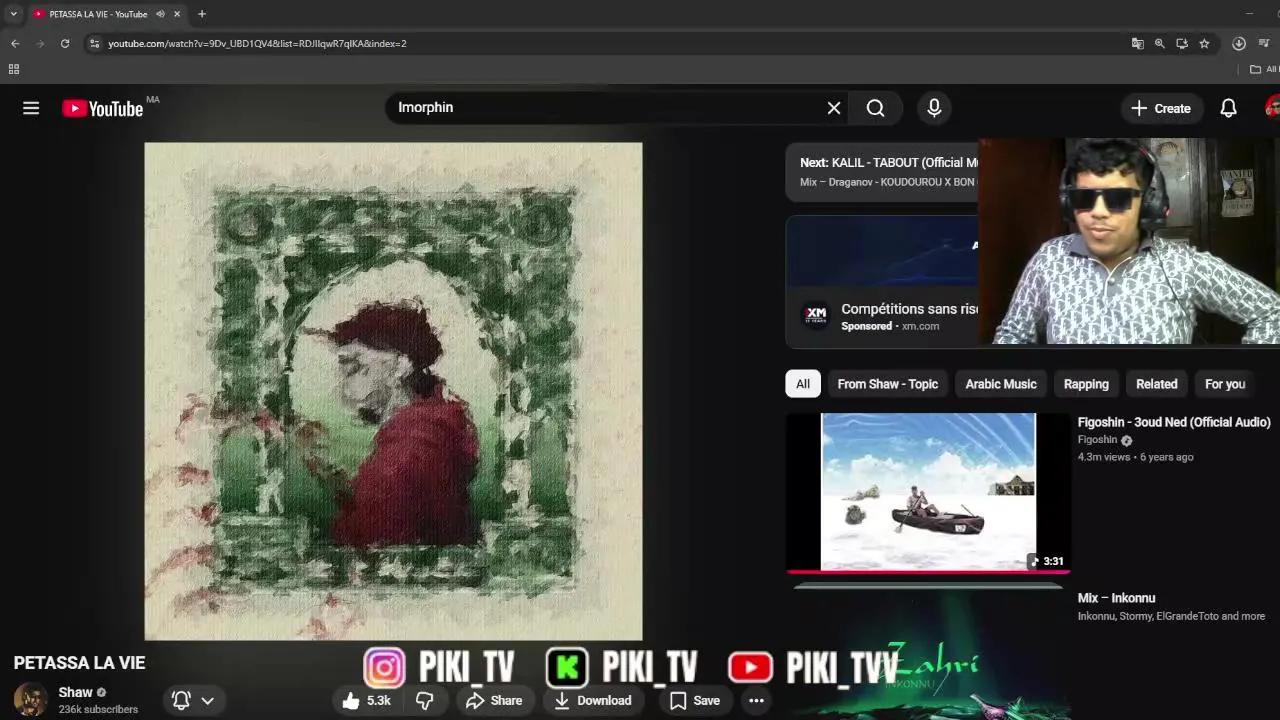Open the apps grid in bookmarks bar
Image resolution: width=1280 pixels, height=720 pixels.
[x=14, y=69]
